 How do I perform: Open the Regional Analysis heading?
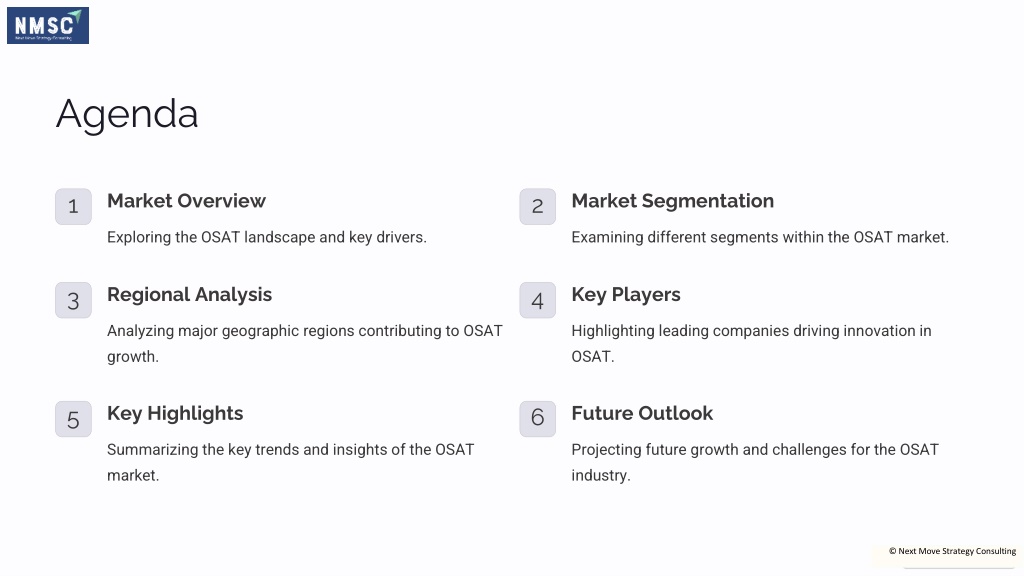pos(189,295)
